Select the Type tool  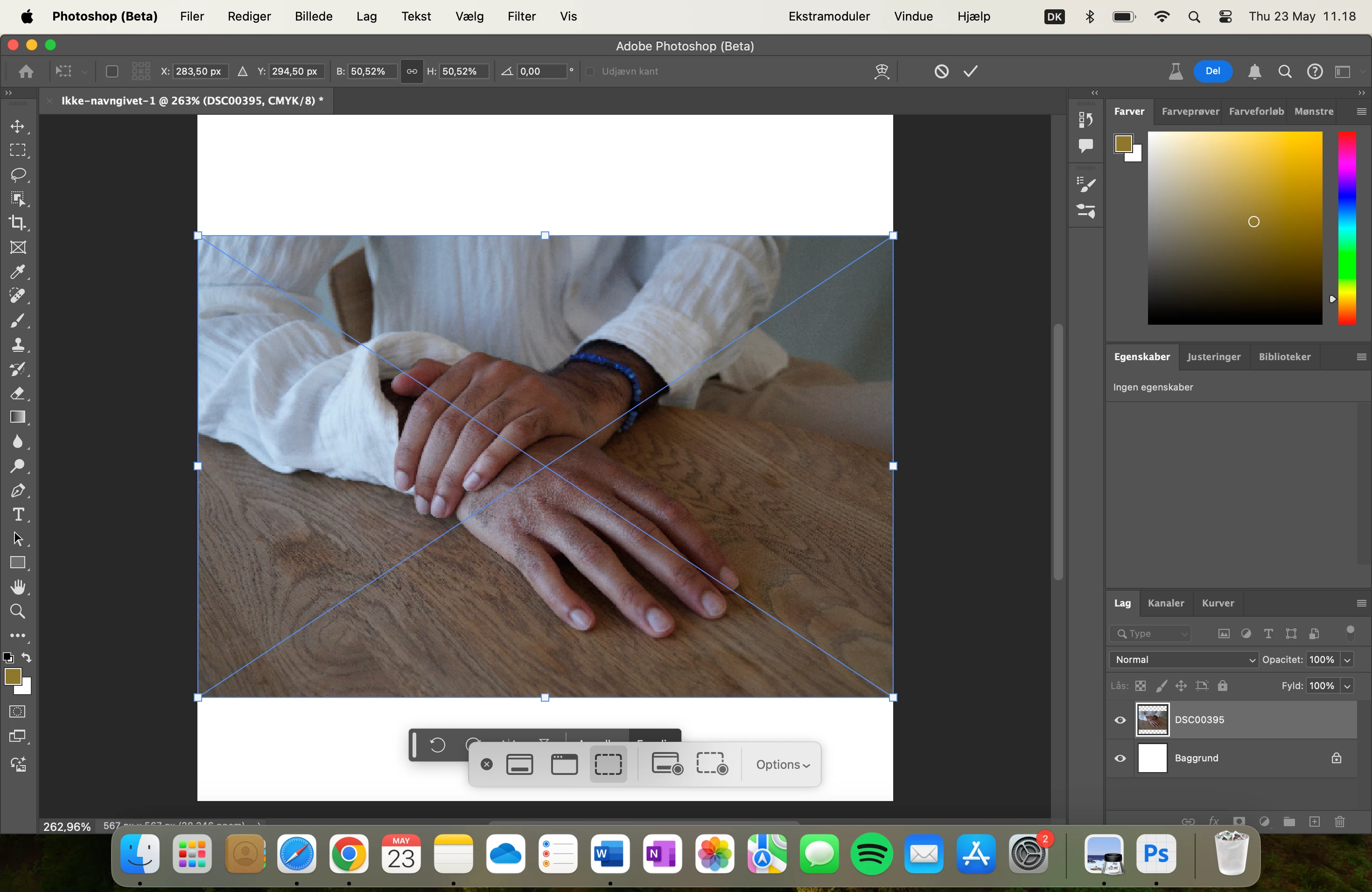pyautogui.click(x=18, y=515)
